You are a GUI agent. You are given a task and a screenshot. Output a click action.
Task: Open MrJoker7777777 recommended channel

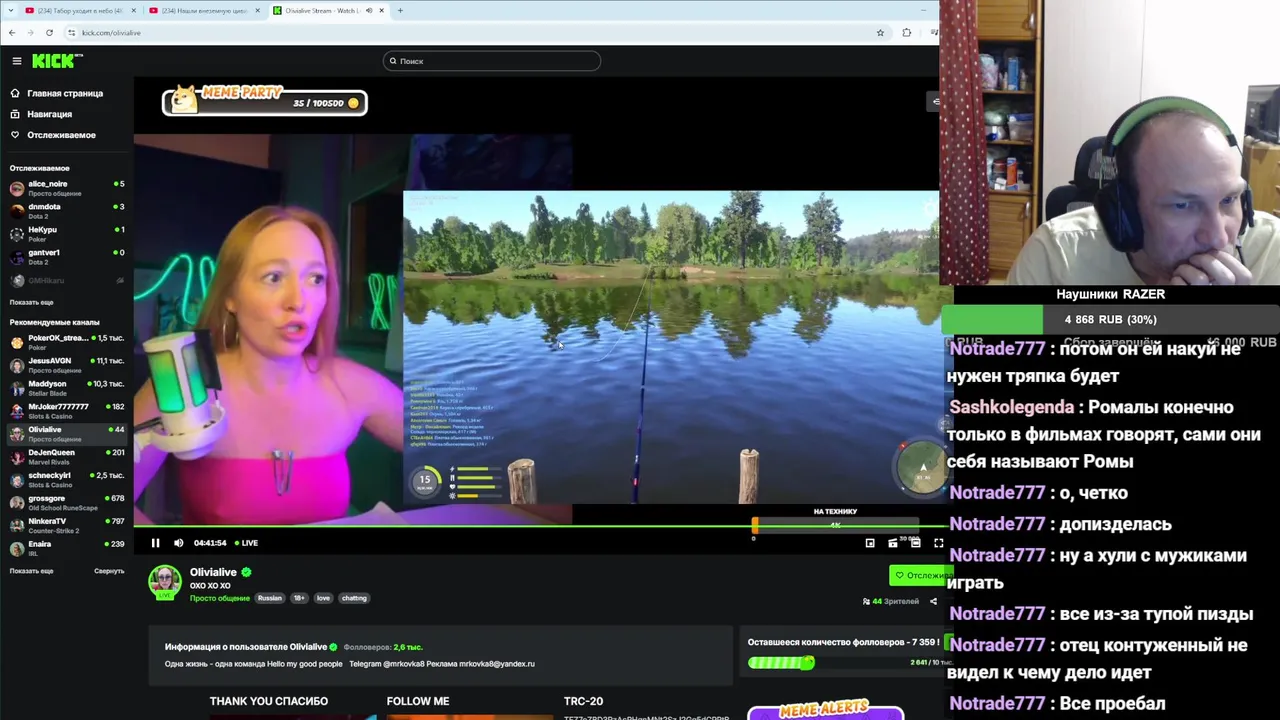(x=66, y=411)
